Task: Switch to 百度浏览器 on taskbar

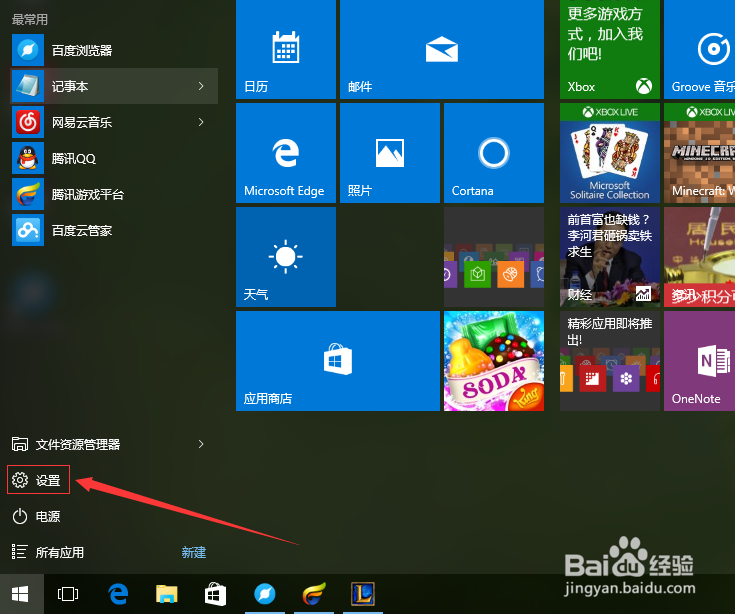Action: point(265,594)
